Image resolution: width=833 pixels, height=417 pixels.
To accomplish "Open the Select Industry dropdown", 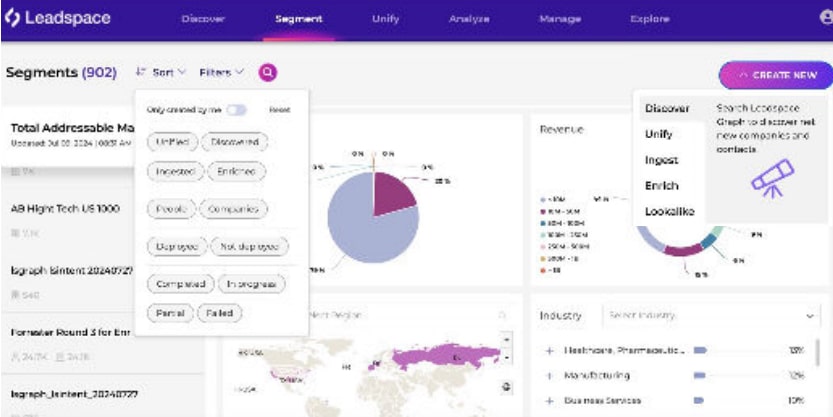I will pos(711,316).
